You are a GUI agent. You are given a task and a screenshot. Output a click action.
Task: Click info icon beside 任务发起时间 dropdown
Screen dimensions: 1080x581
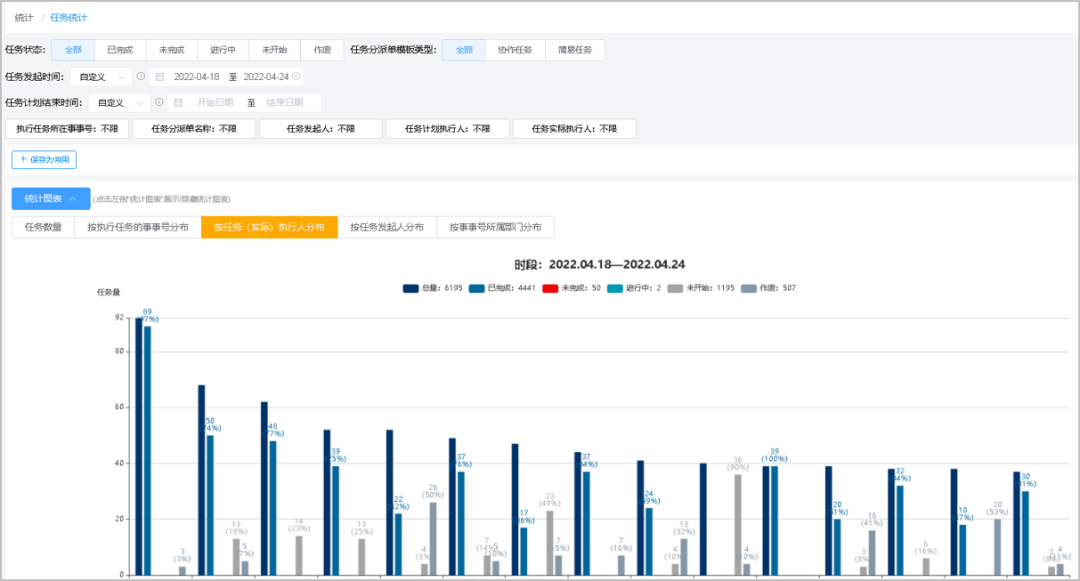coord(141,76)
